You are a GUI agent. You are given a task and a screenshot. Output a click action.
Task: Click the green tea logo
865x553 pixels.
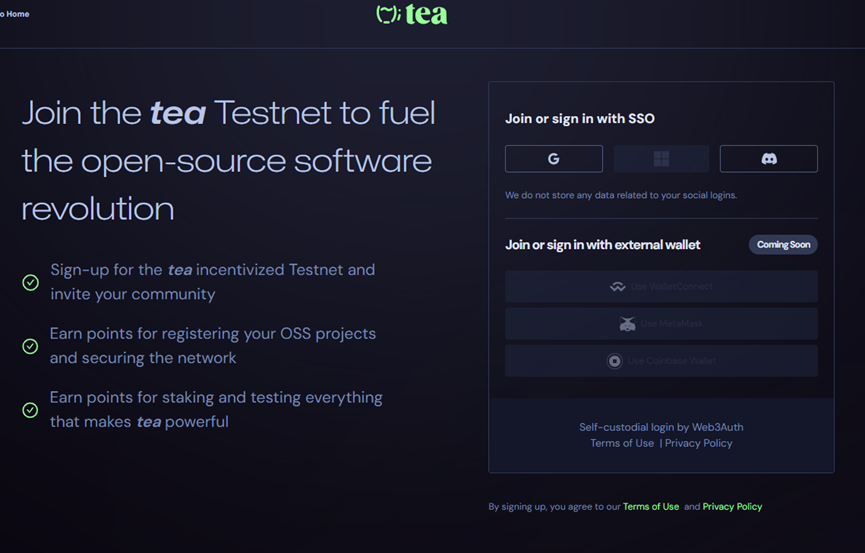coord(411,14)
